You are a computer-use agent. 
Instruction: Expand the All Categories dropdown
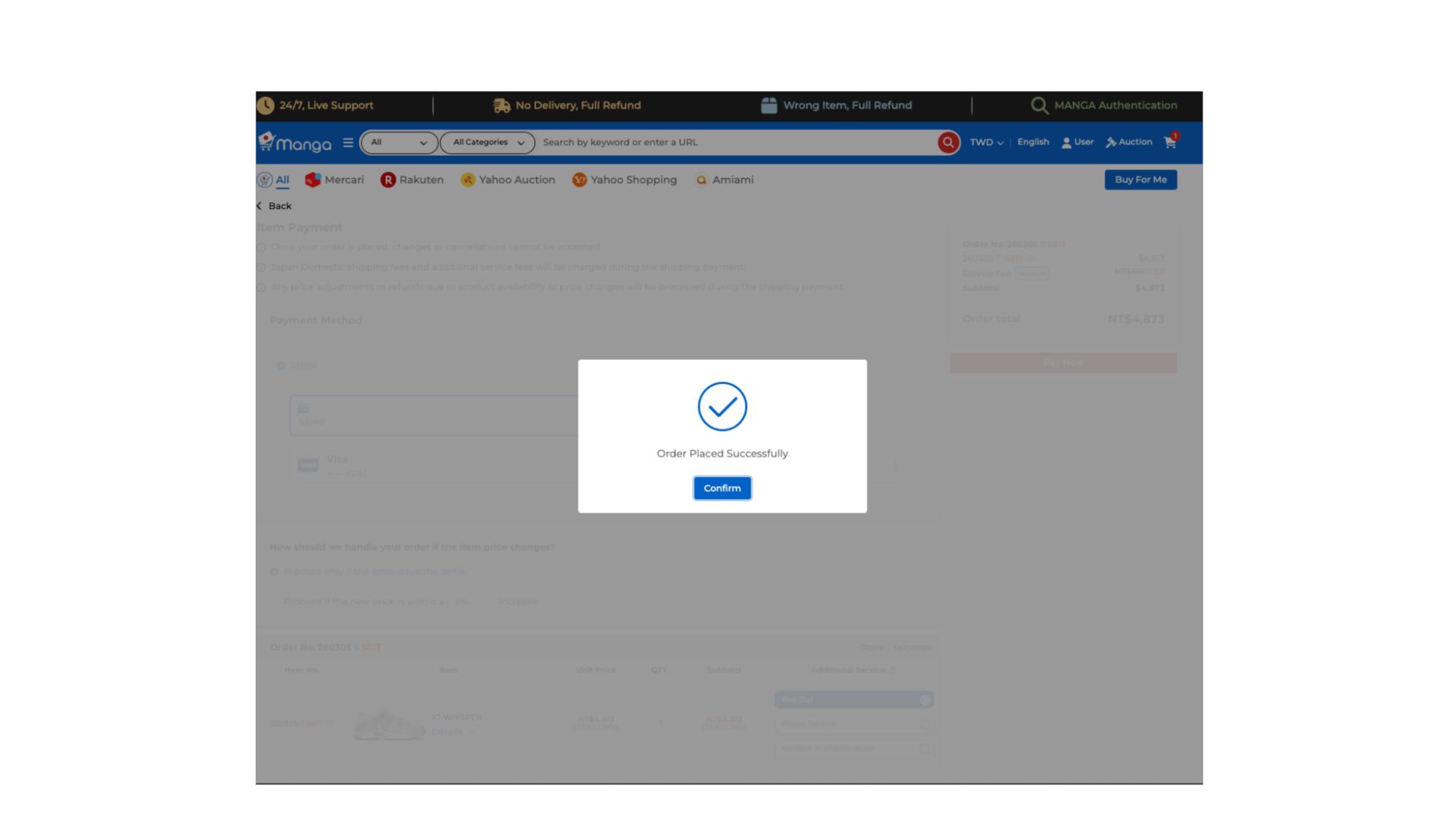[x=487, y=143]
